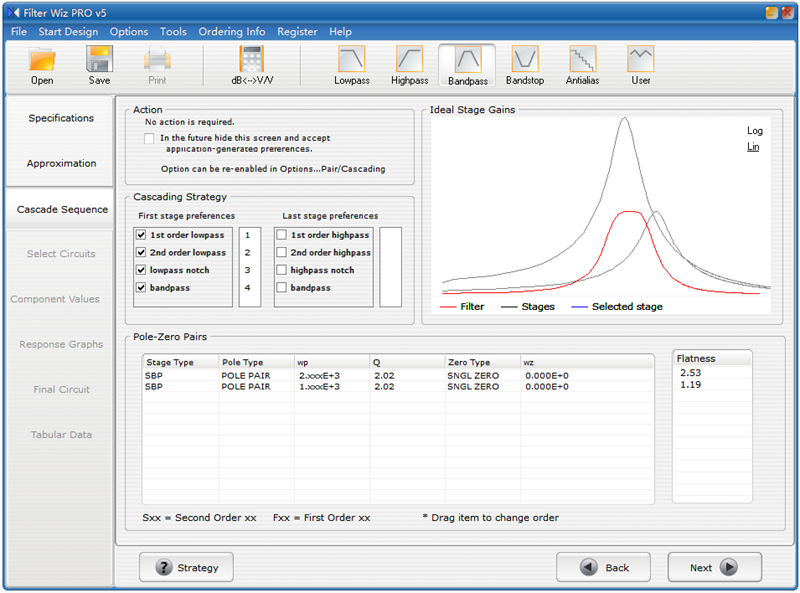Click the Q column header
This screenshot has height=593, width=800.
(407, 362)
